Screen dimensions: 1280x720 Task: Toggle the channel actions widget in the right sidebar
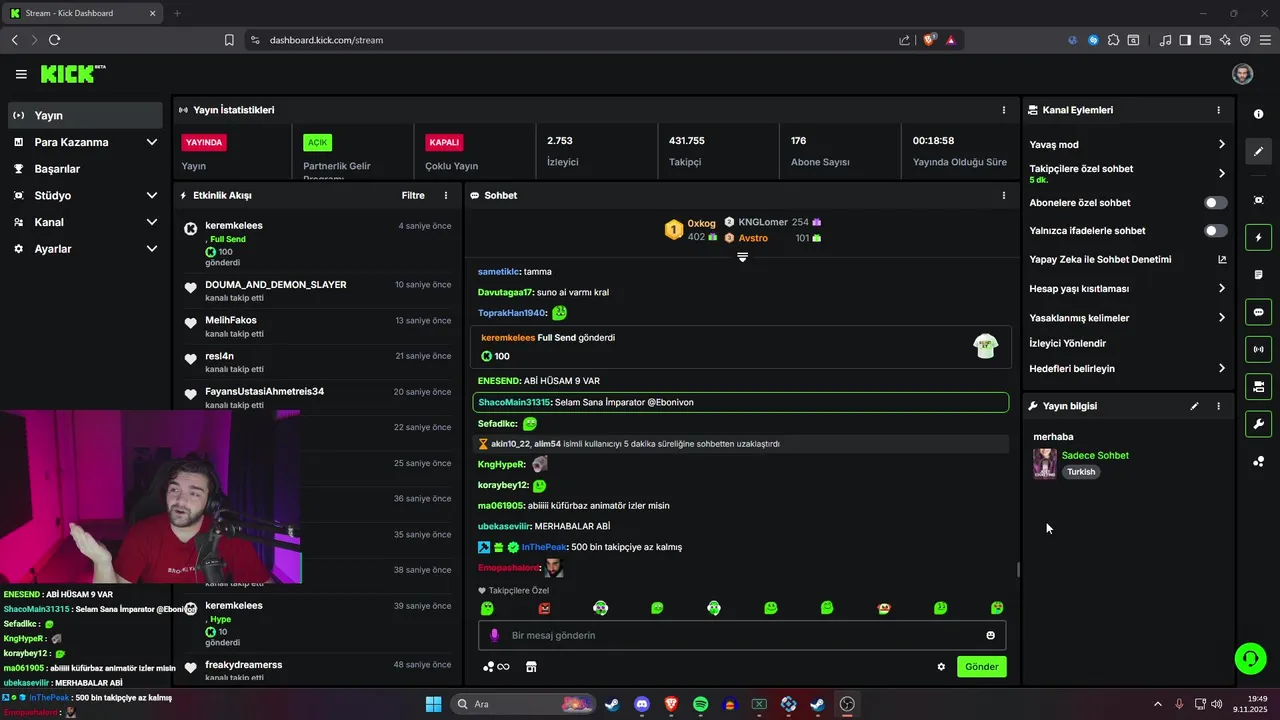click(x=1258, y=386)
